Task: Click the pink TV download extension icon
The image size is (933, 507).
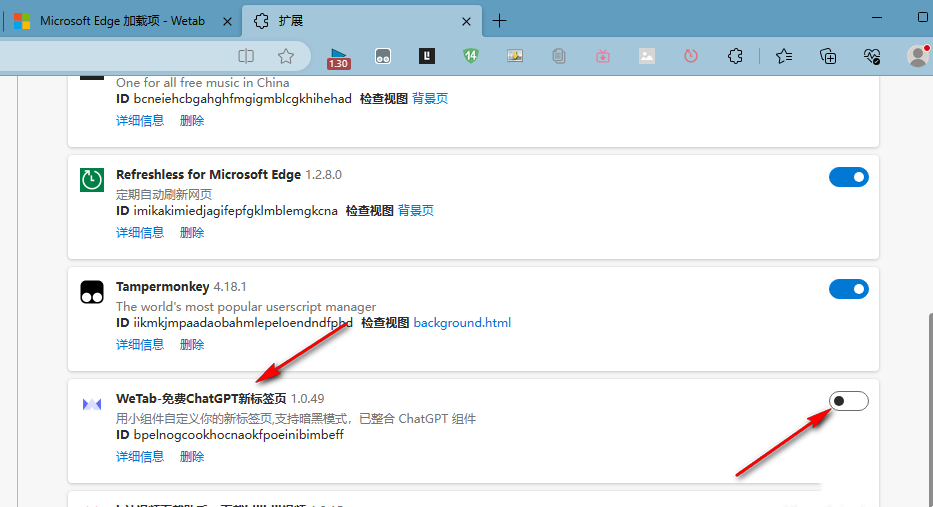Action: point(603,57)
